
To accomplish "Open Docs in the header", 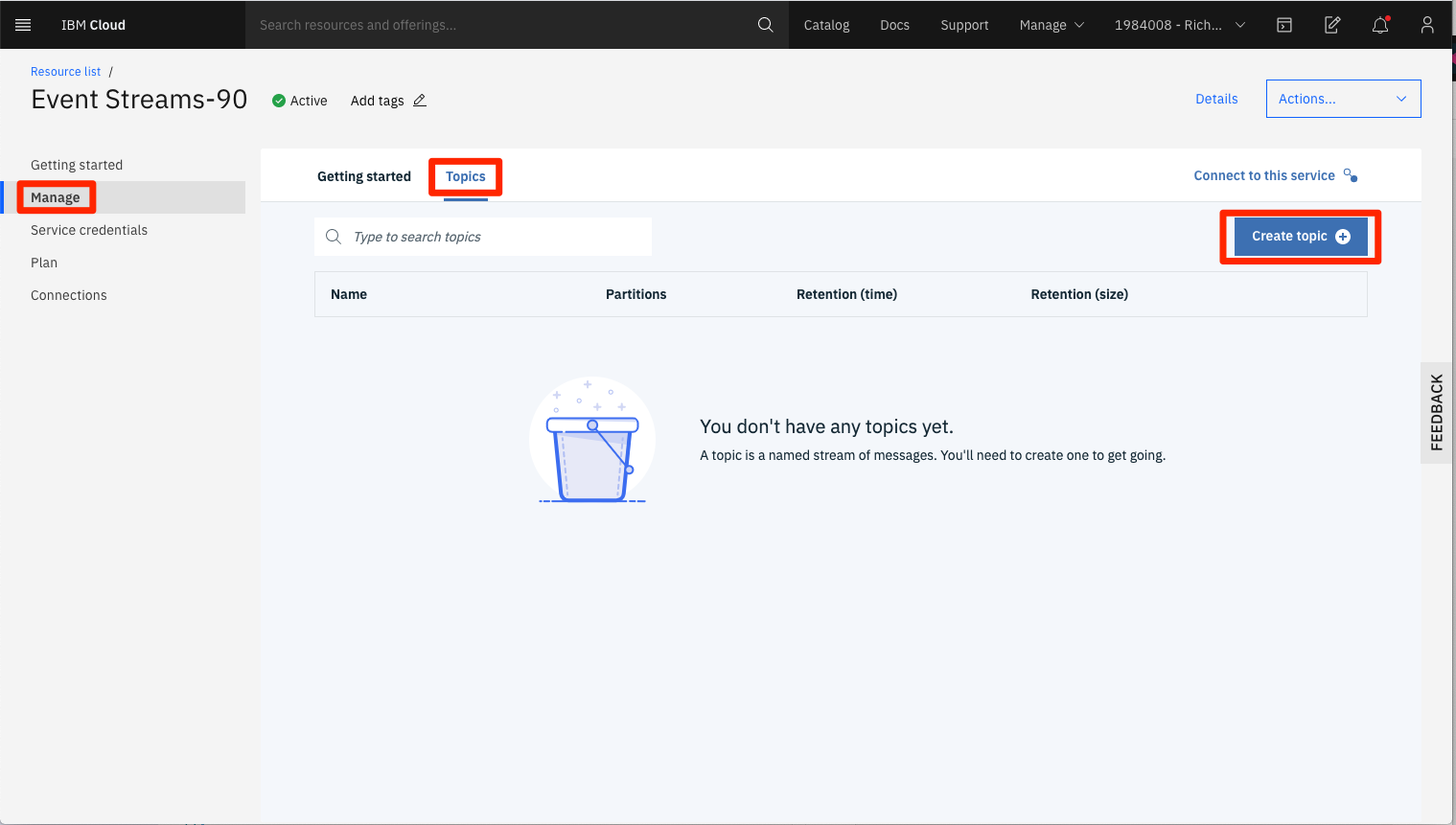I will click(x=894, y=25).
